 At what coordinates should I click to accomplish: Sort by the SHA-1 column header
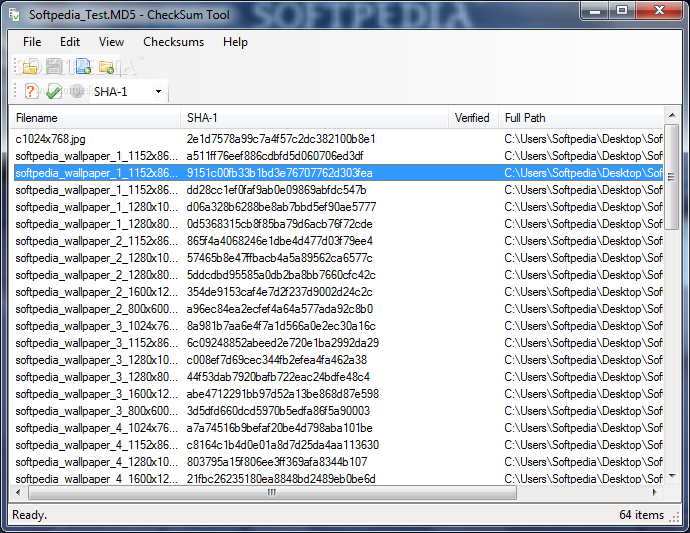point(314,118)
